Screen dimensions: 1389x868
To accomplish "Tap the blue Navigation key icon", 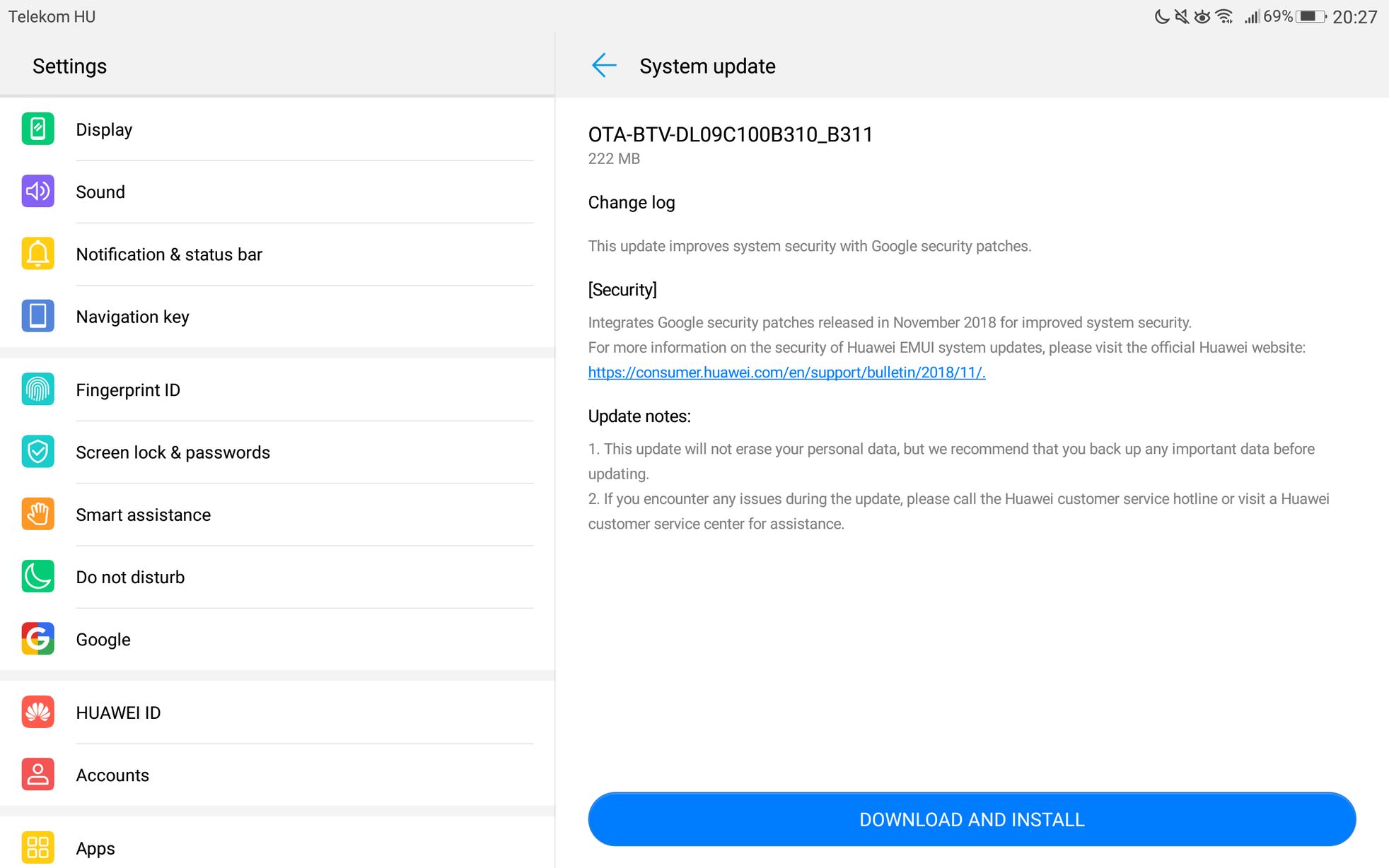I will tap(37, 316).
